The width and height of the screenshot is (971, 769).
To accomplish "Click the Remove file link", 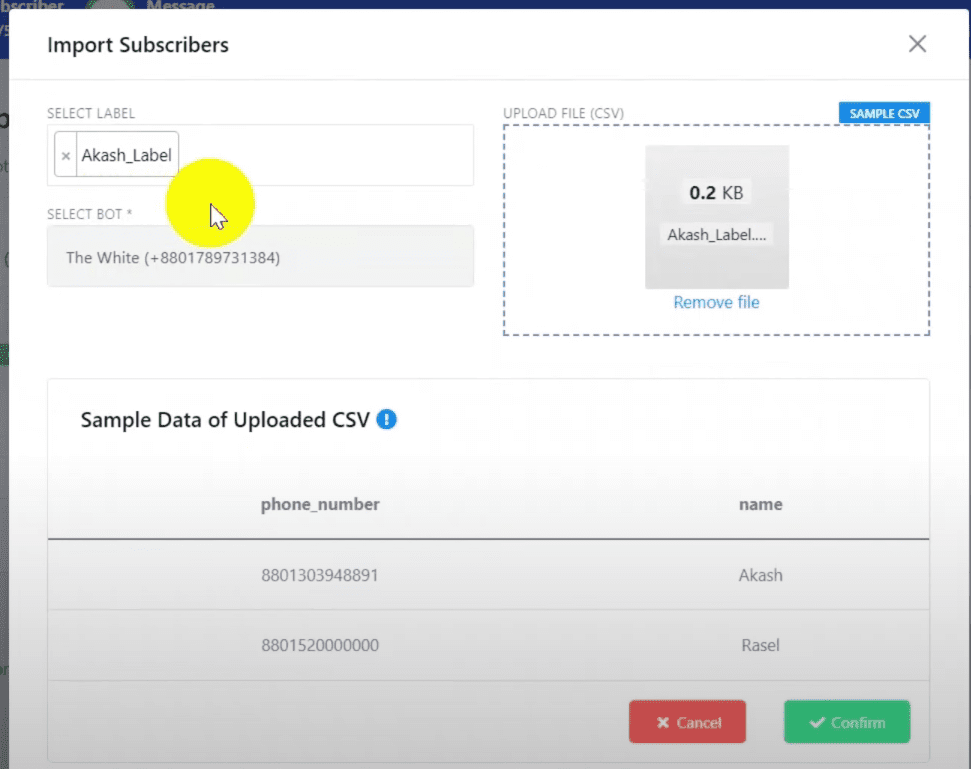I will (x=716, y=302).
